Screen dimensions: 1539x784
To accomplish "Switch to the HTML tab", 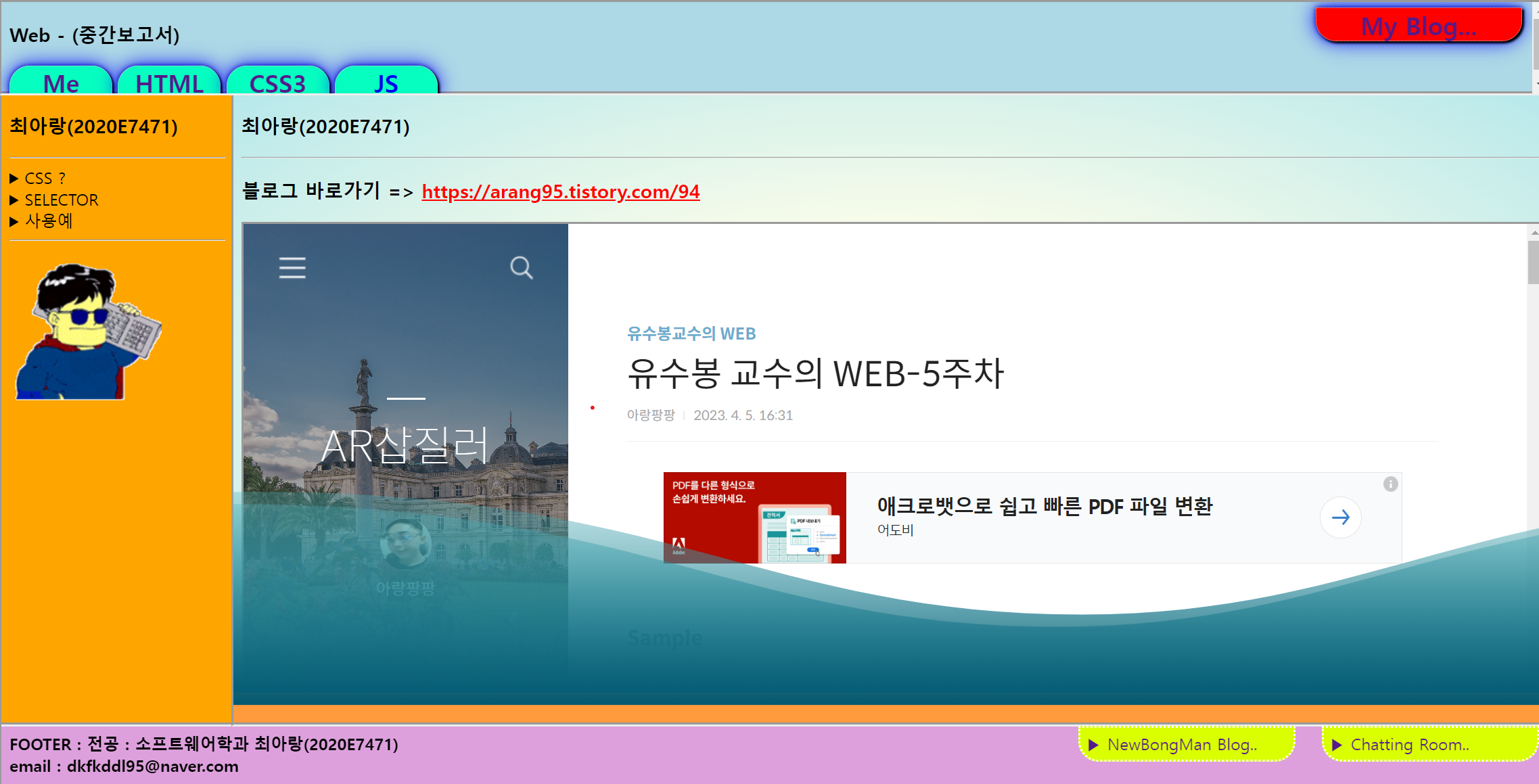I will pos(169,83).
